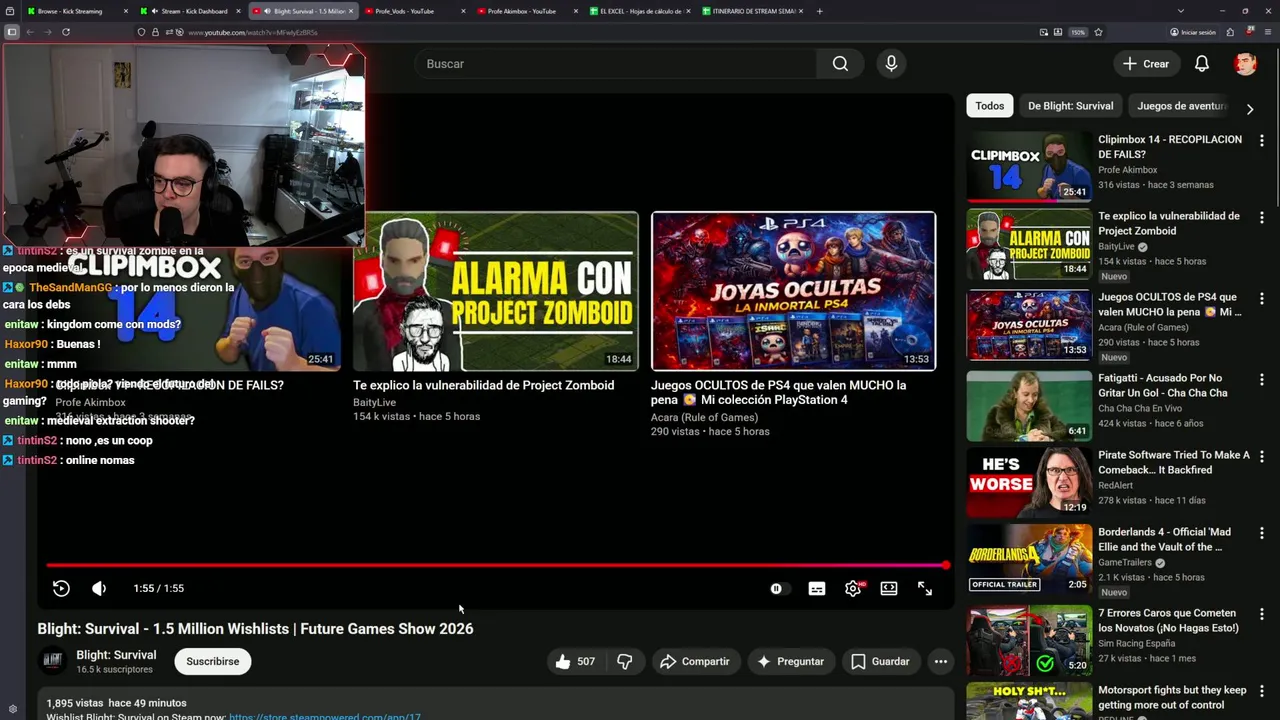The height and width of the screenshot is (720, 1280).
Task: Click the Crear button
Action: (x=1145, y=64)
